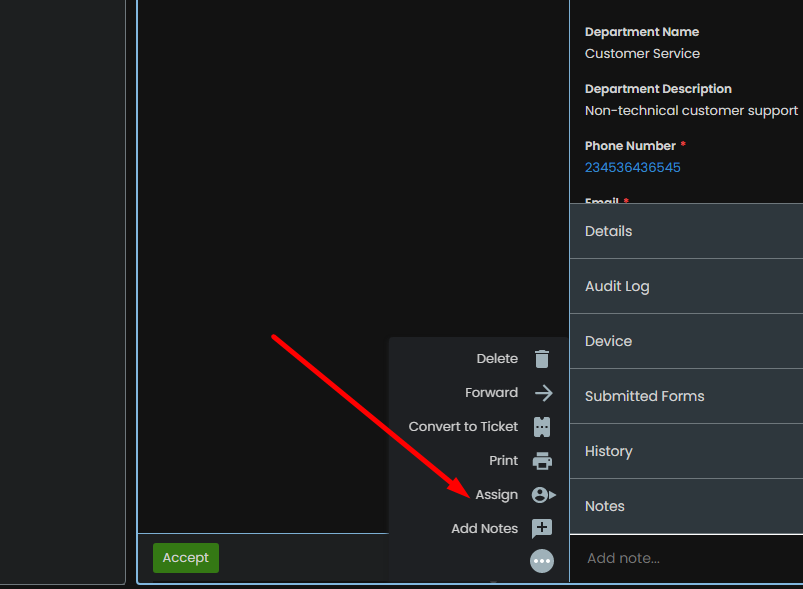The image size is (803, 589).
Task: Choose the Print text label
Action: 503,461
